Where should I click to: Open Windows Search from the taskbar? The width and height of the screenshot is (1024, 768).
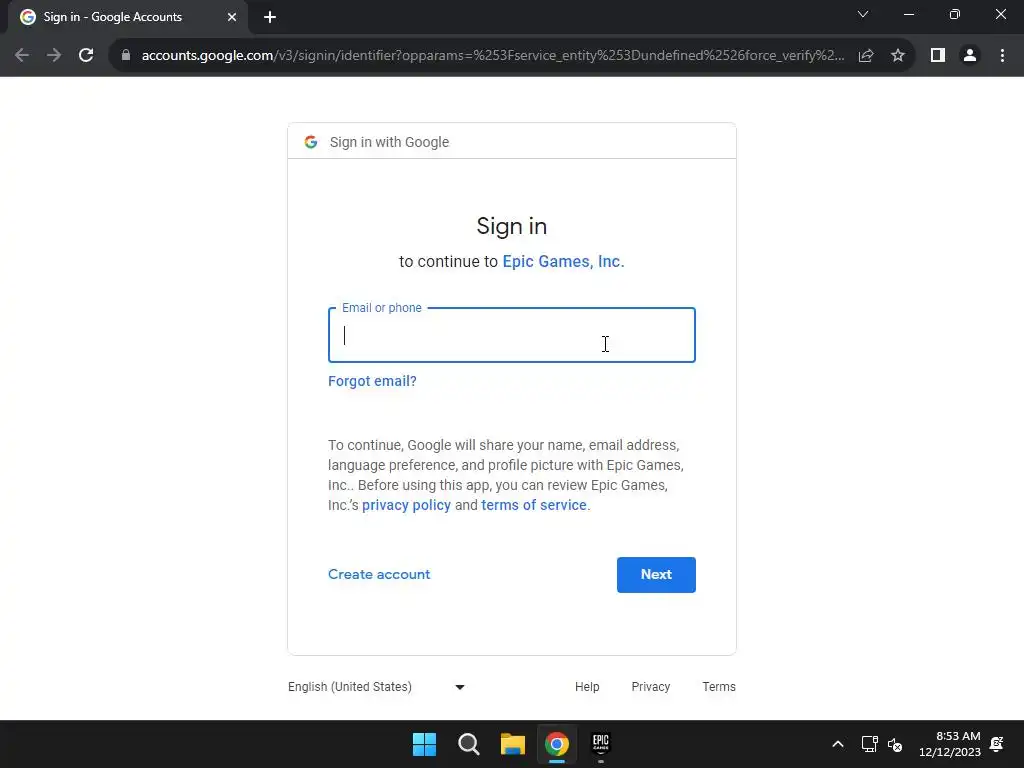pyautogui.click(x=469, y=744)
